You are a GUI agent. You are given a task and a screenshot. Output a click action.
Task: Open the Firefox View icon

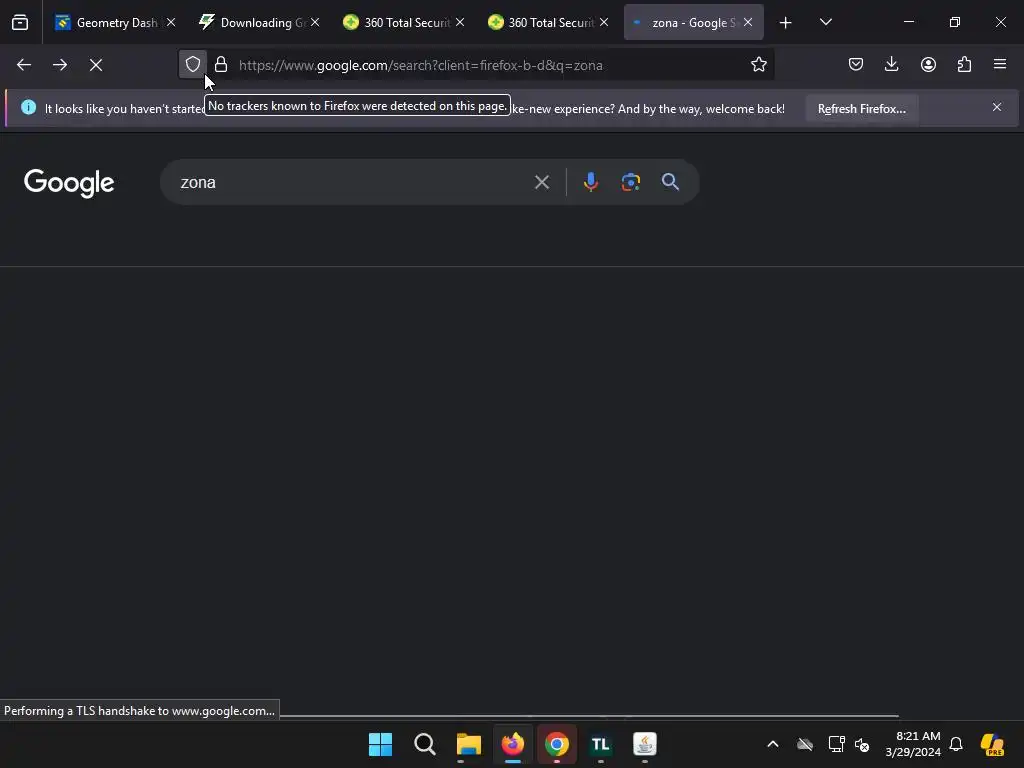[20, 23]
